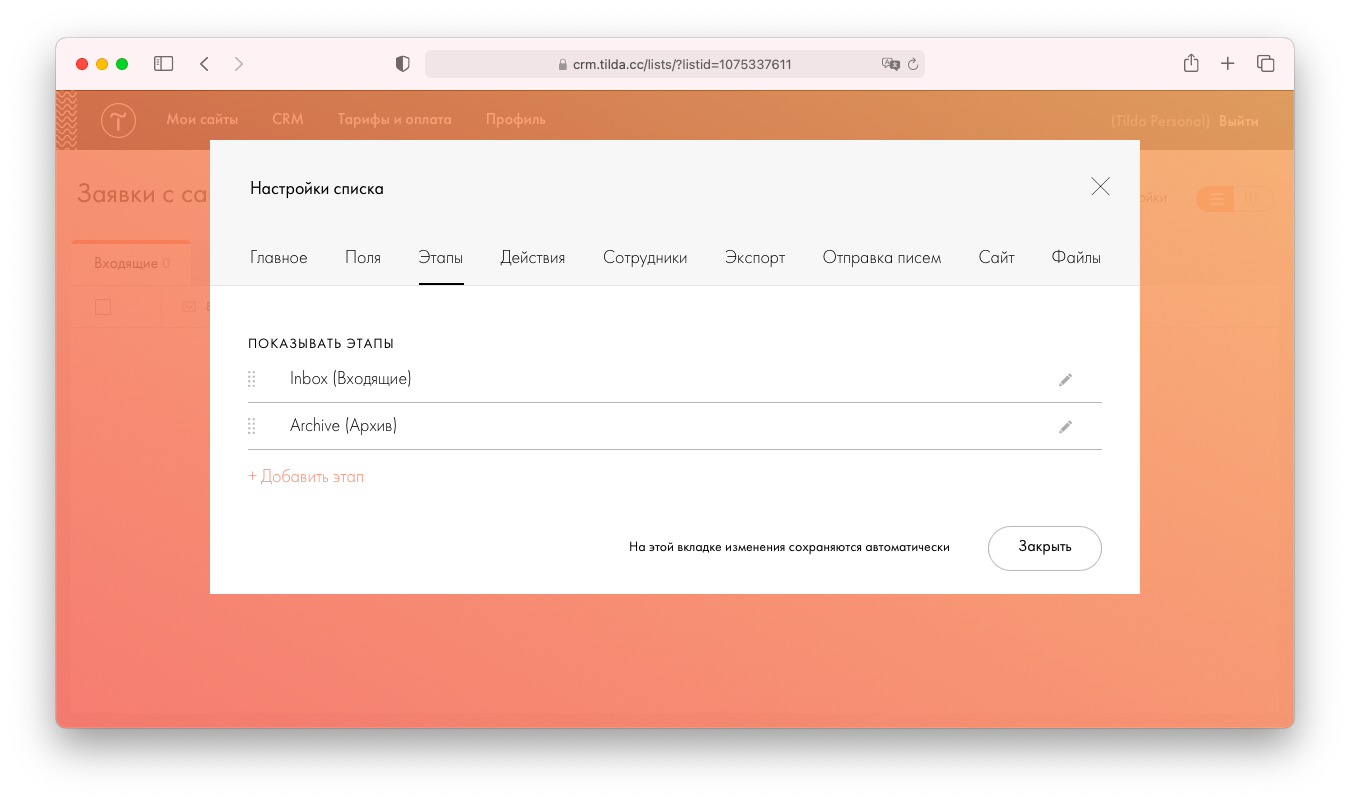
Task: Toggle Safari sidebar icon
Action: point(163,64)
